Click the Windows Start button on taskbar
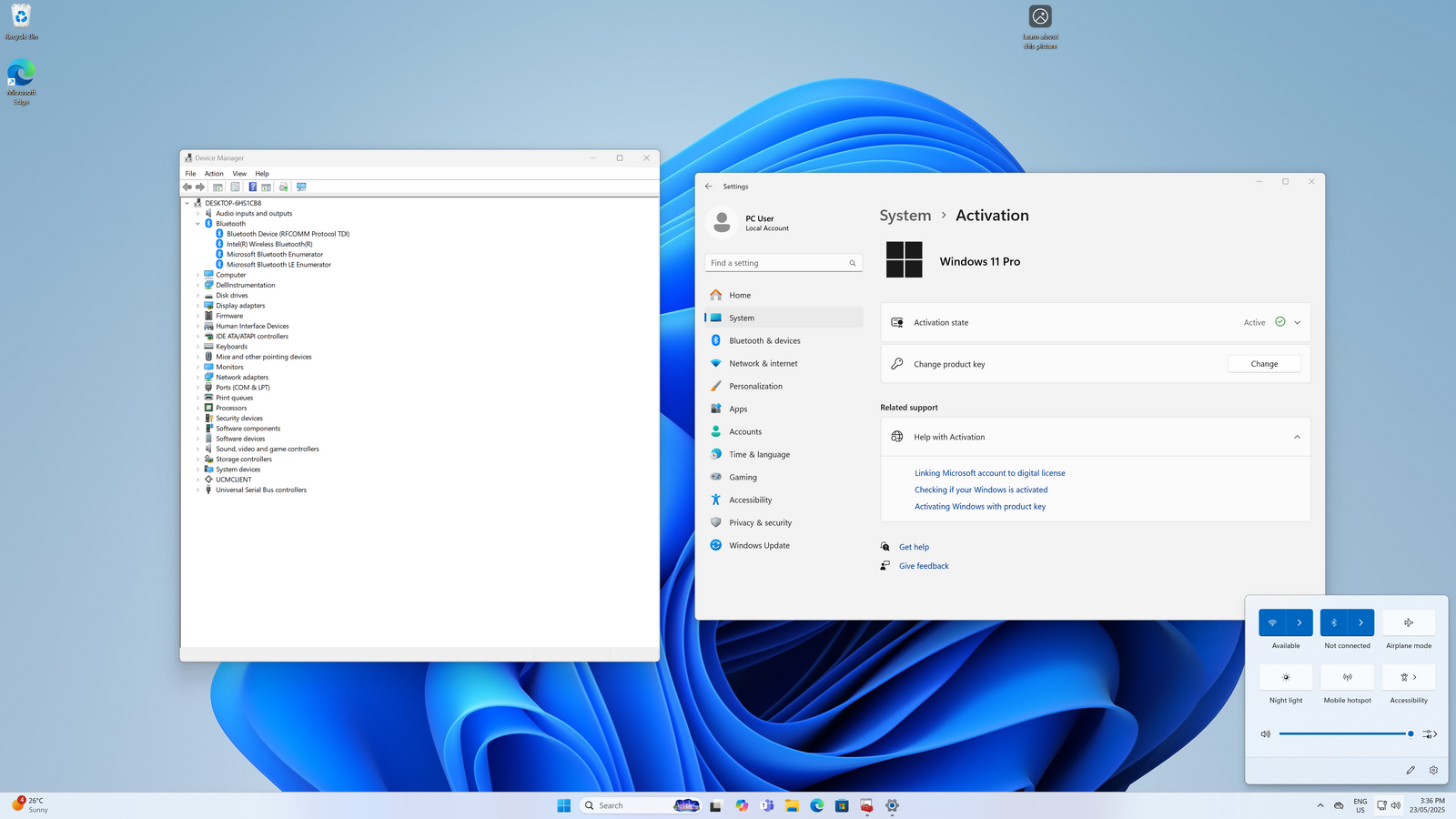 pos(564,805)
